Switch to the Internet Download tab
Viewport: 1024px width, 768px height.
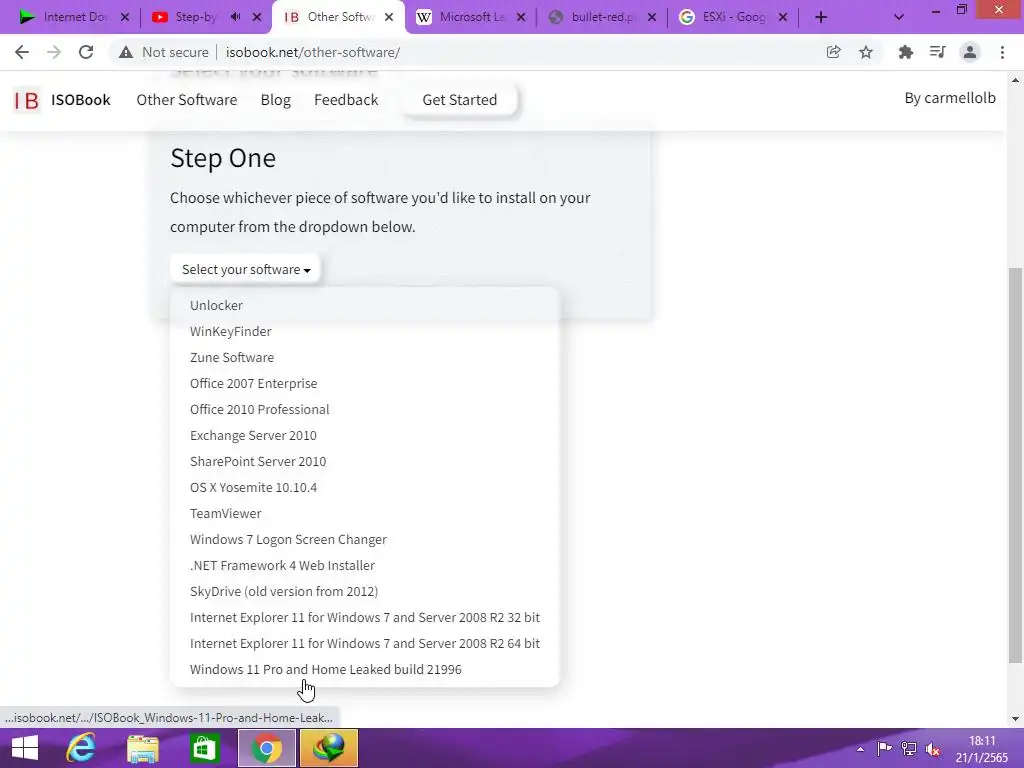[x=72, y=17]
